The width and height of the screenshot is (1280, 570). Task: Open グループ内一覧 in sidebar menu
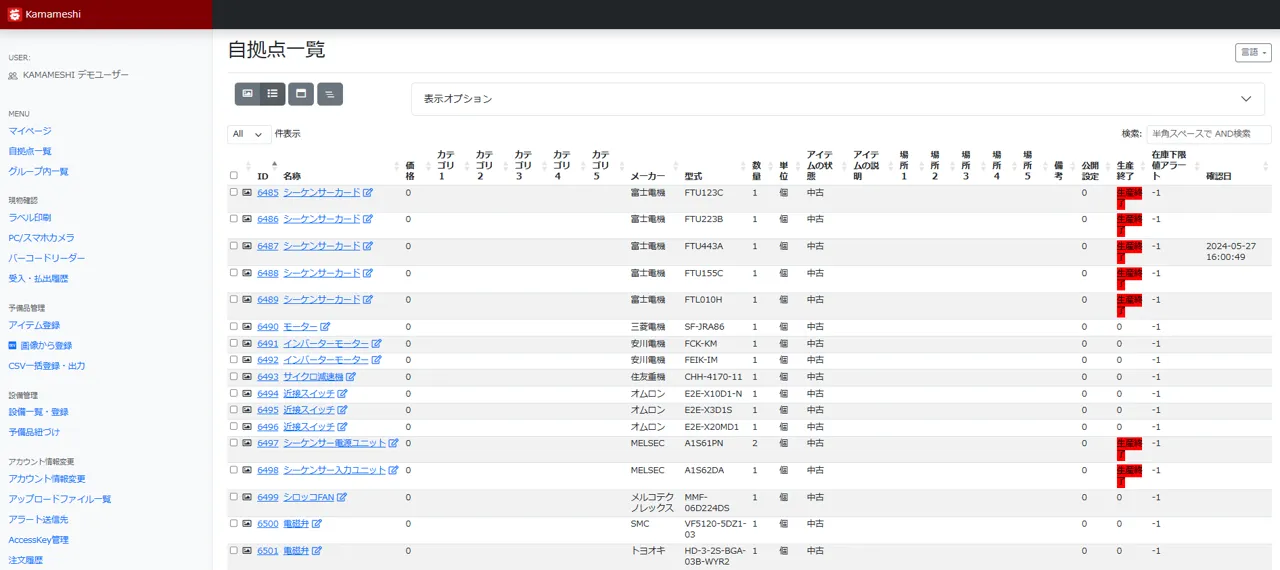pyautogui.click(x=39, y=172)
